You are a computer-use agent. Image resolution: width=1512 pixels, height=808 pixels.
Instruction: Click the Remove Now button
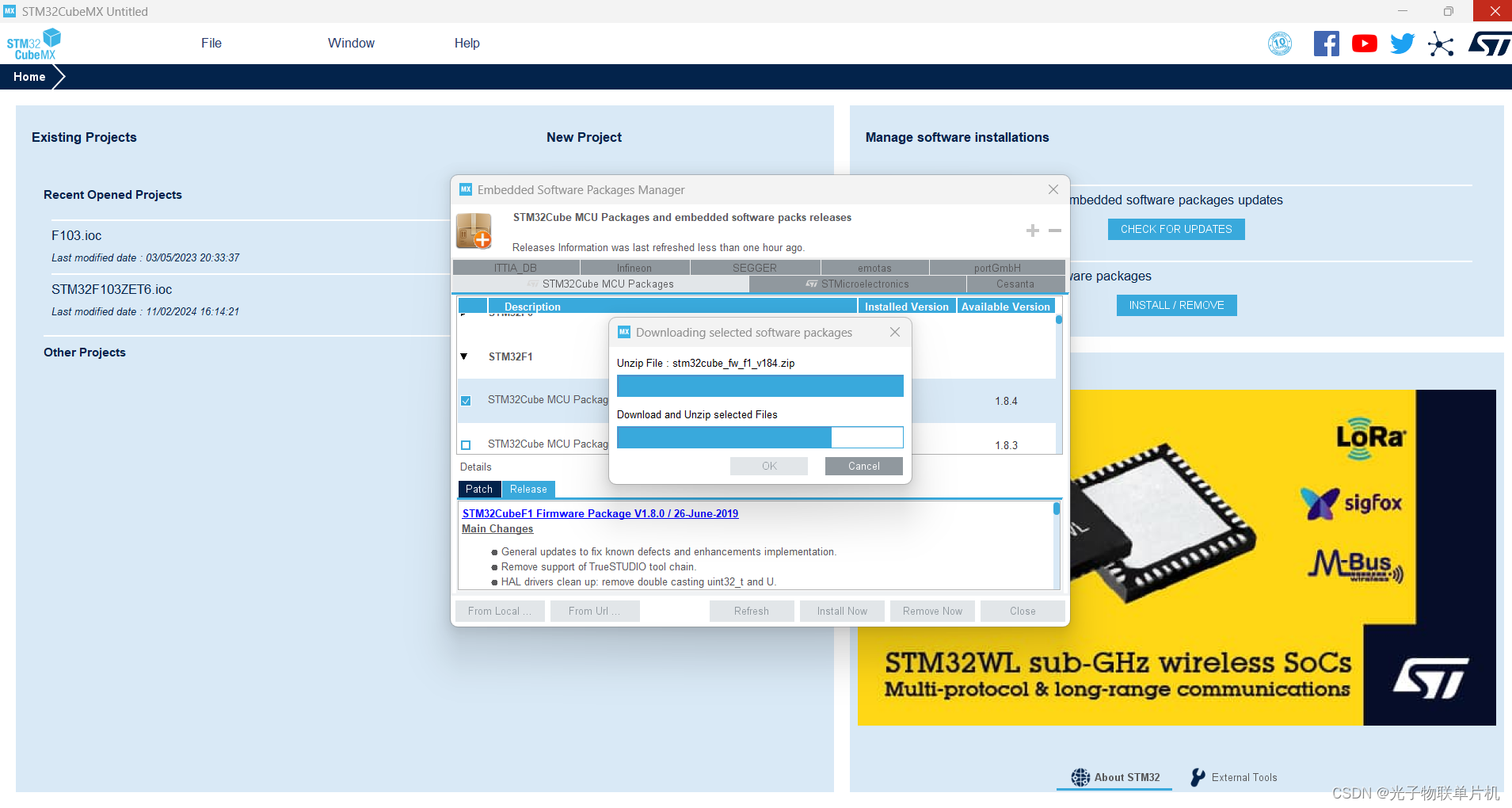[x=932, y=611]
